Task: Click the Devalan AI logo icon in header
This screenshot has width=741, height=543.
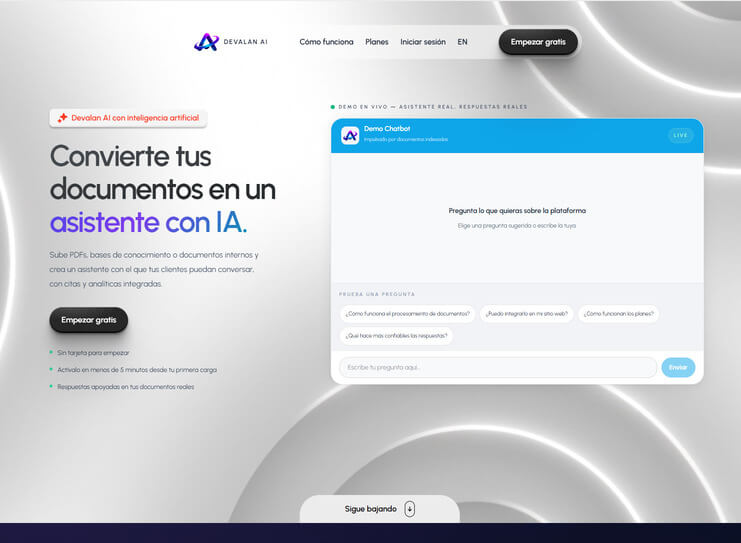Action: tap(207, 42)
